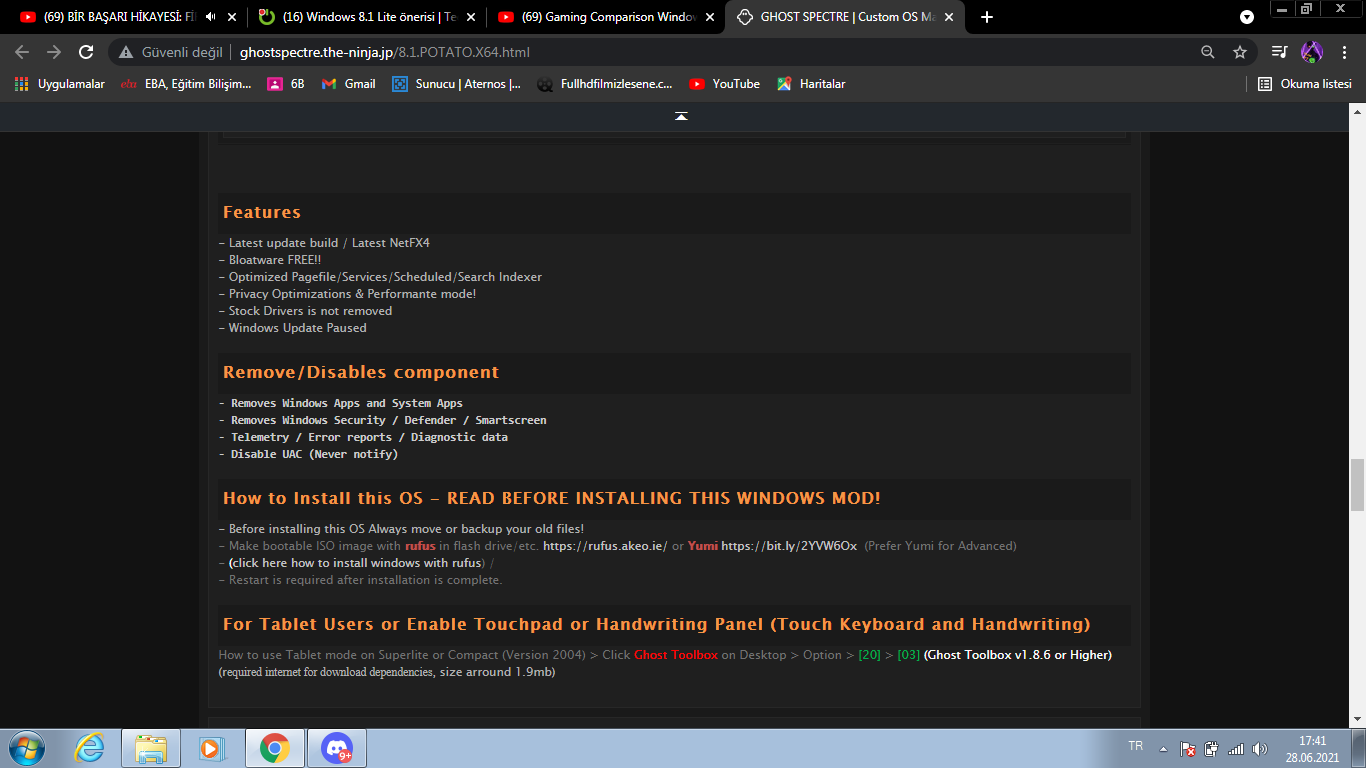Open the Windows Start menu
Image resolution: width=1366 pixels, height=768 pixels.
(x=25, y=748)
